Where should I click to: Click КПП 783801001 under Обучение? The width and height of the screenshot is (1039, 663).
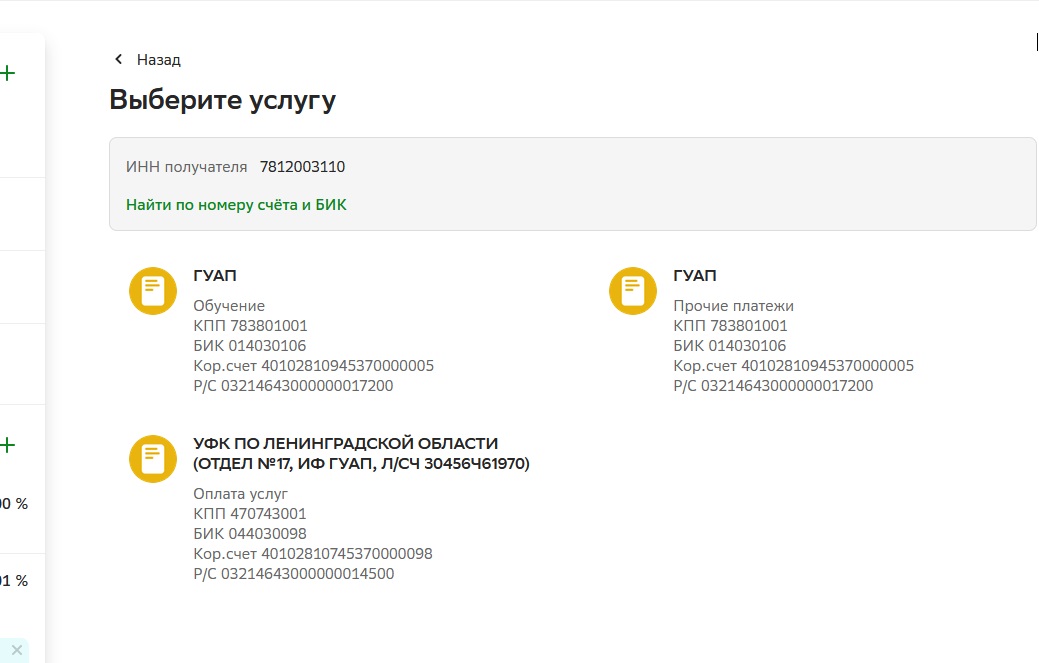pyautogui.click(x=250, y=326)
